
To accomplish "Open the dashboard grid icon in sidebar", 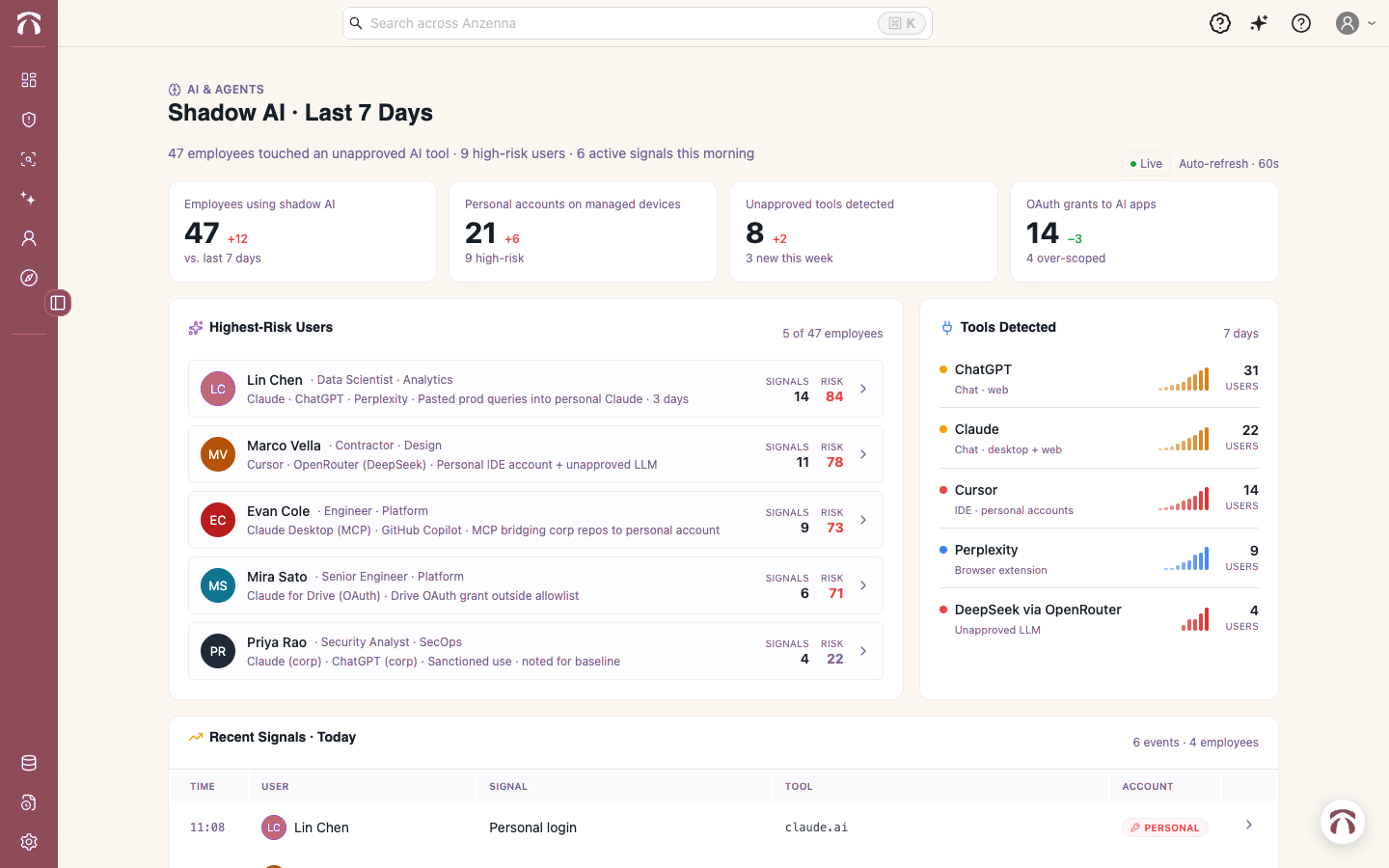I will (29, 80).
